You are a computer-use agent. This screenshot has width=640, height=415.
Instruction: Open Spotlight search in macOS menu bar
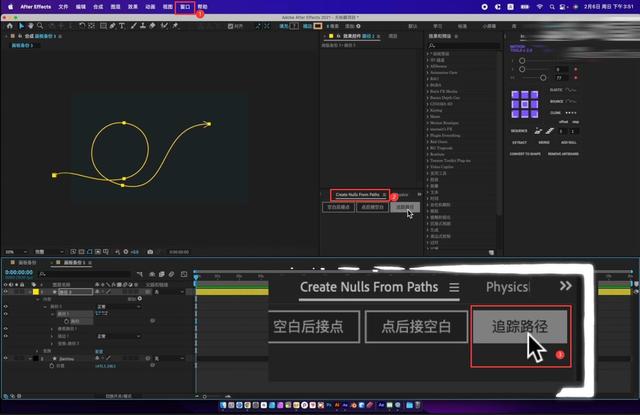pyautogui.click(x=552, y=7)
